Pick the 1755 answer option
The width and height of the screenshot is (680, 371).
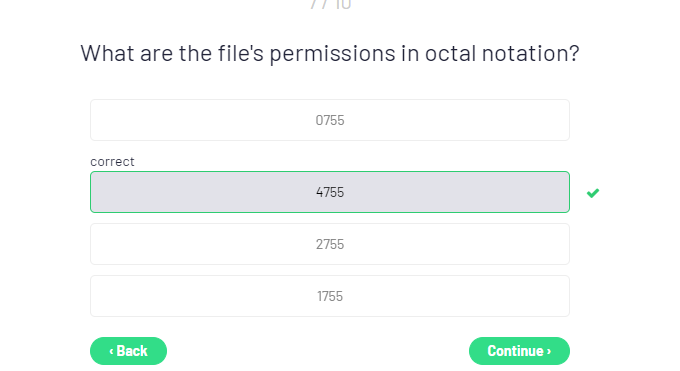click(330, 296)
